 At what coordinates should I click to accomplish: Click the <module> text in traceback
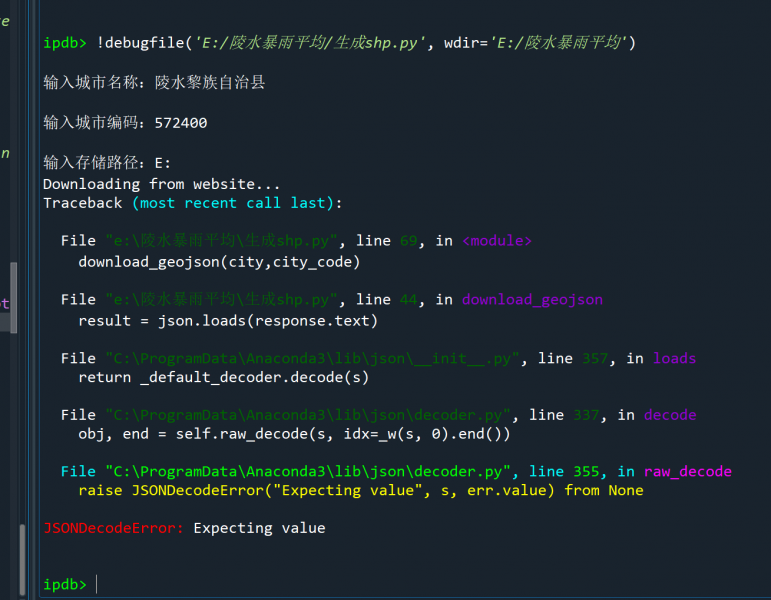(497, 241)
